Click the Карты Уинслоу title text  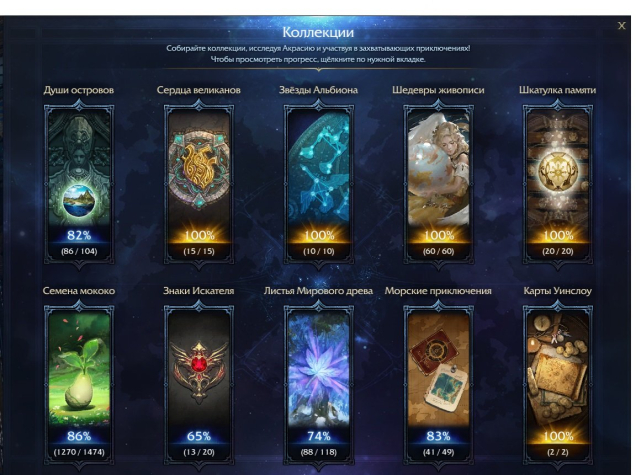pos(557,291)
